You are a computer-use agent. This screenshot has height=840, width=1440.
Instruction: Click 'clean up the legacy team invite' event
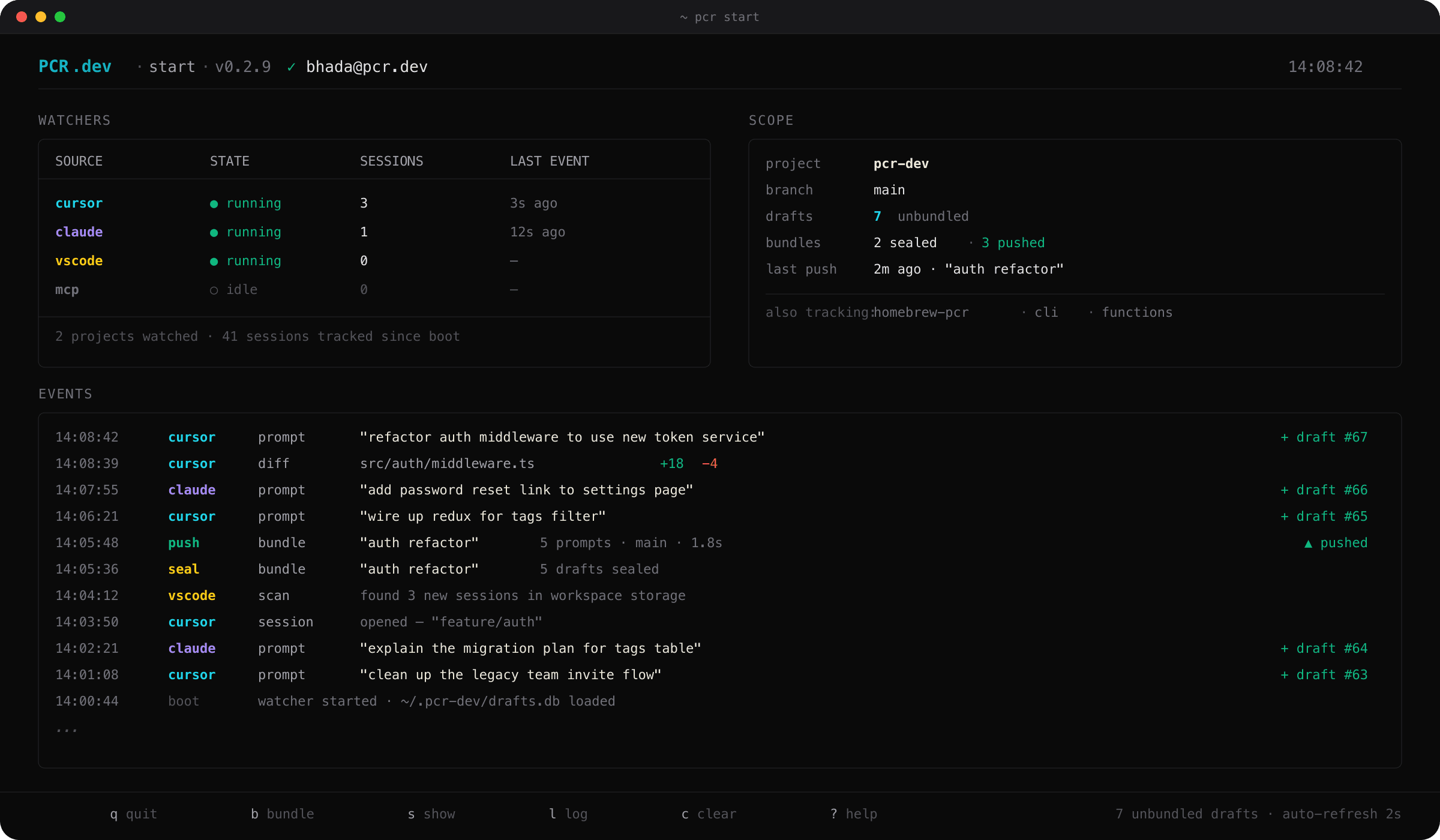511,675
